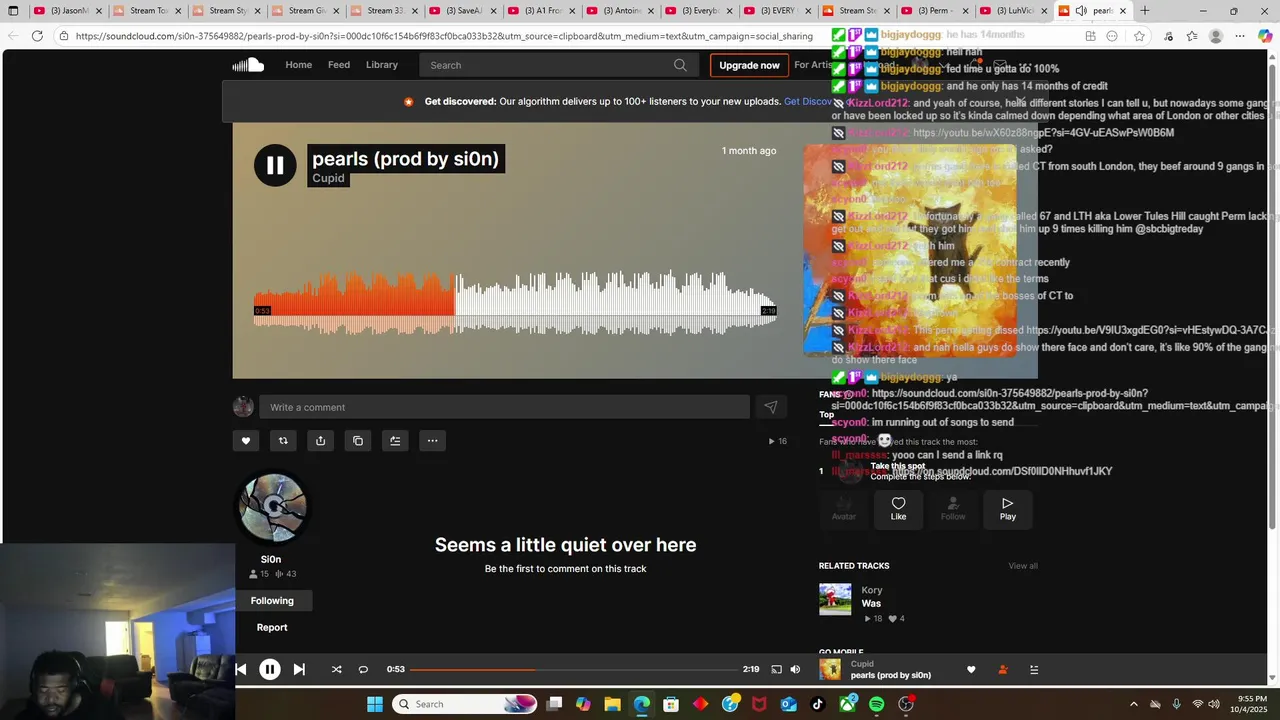
Task: Open the Next up queue list
Action: [x=1034, y=670]
